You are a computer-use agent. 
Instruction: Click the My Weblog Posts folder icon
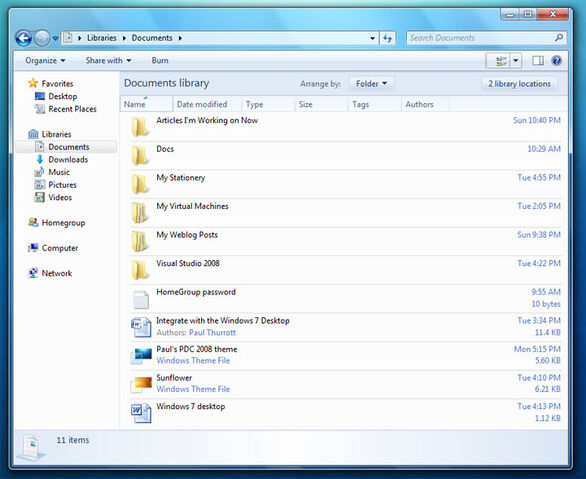pos(140,241)
